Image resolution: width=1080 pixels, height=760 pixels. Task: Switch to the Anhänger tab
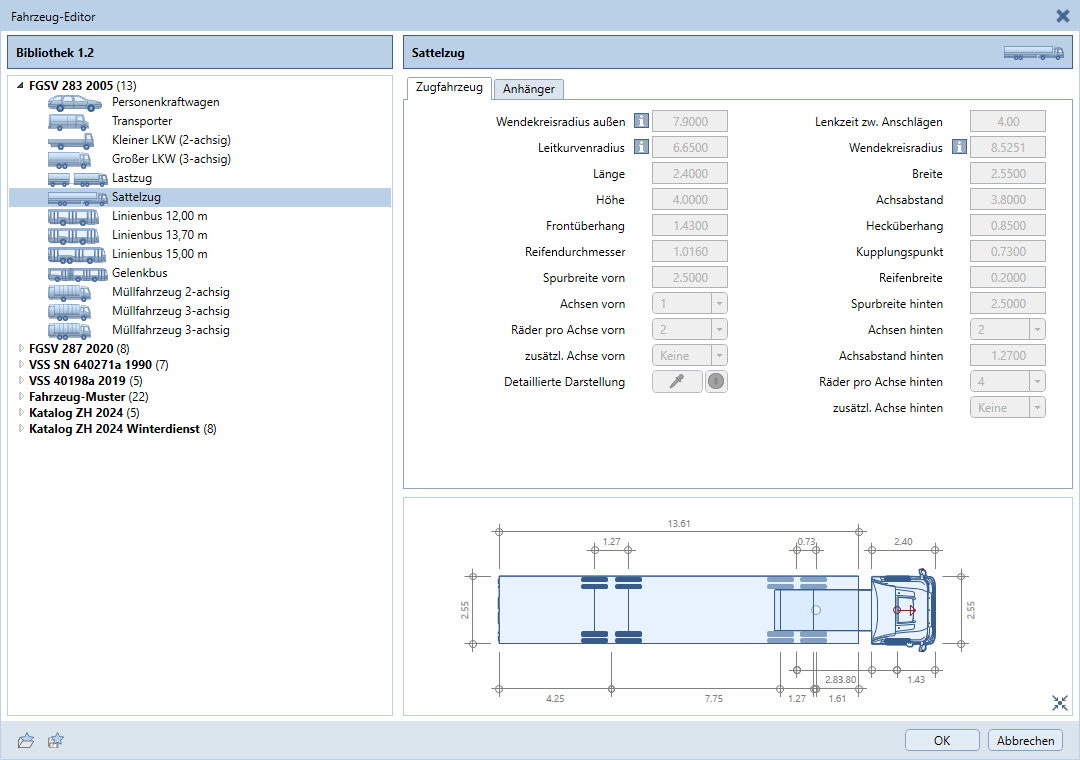[x=529, y=89]
